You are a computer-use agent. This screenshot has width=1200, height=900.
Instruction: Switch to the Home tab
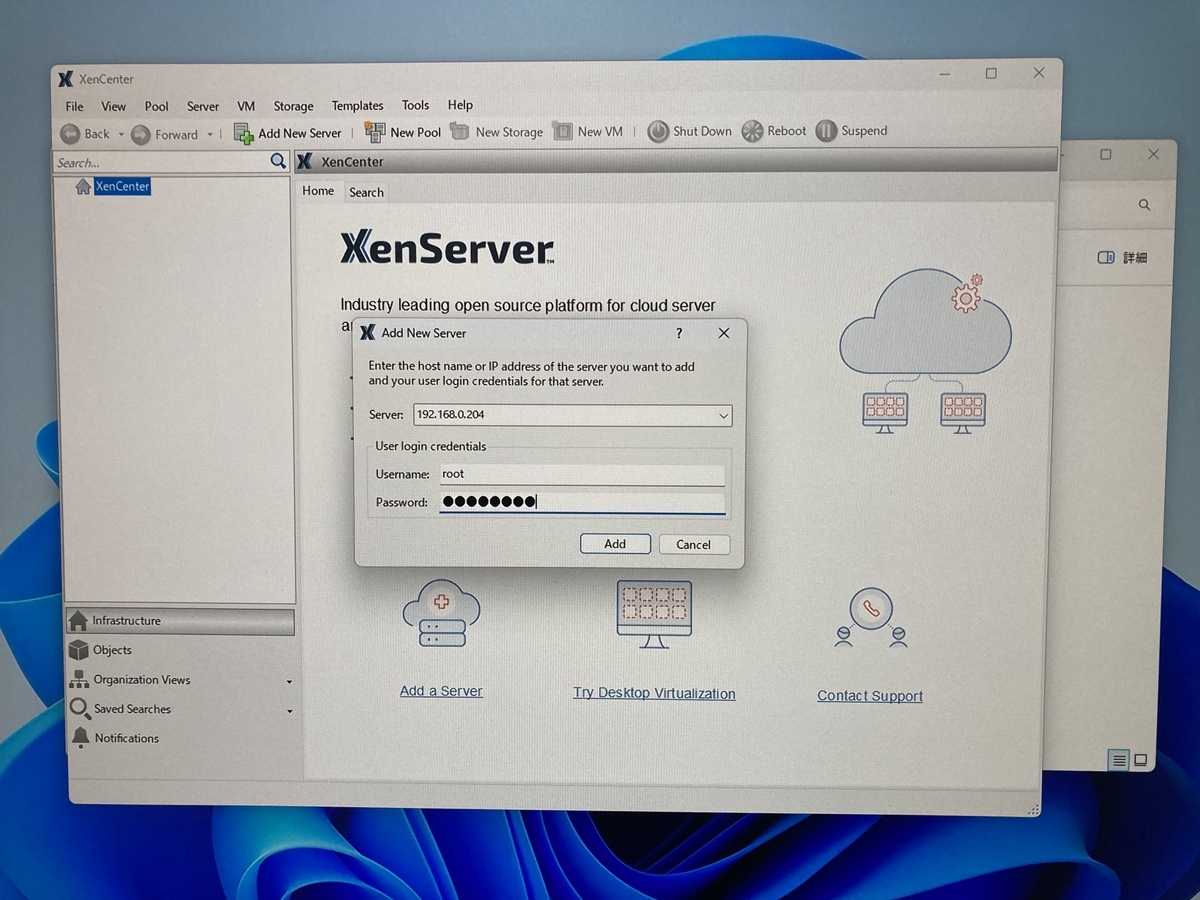[x=318, y=191]
